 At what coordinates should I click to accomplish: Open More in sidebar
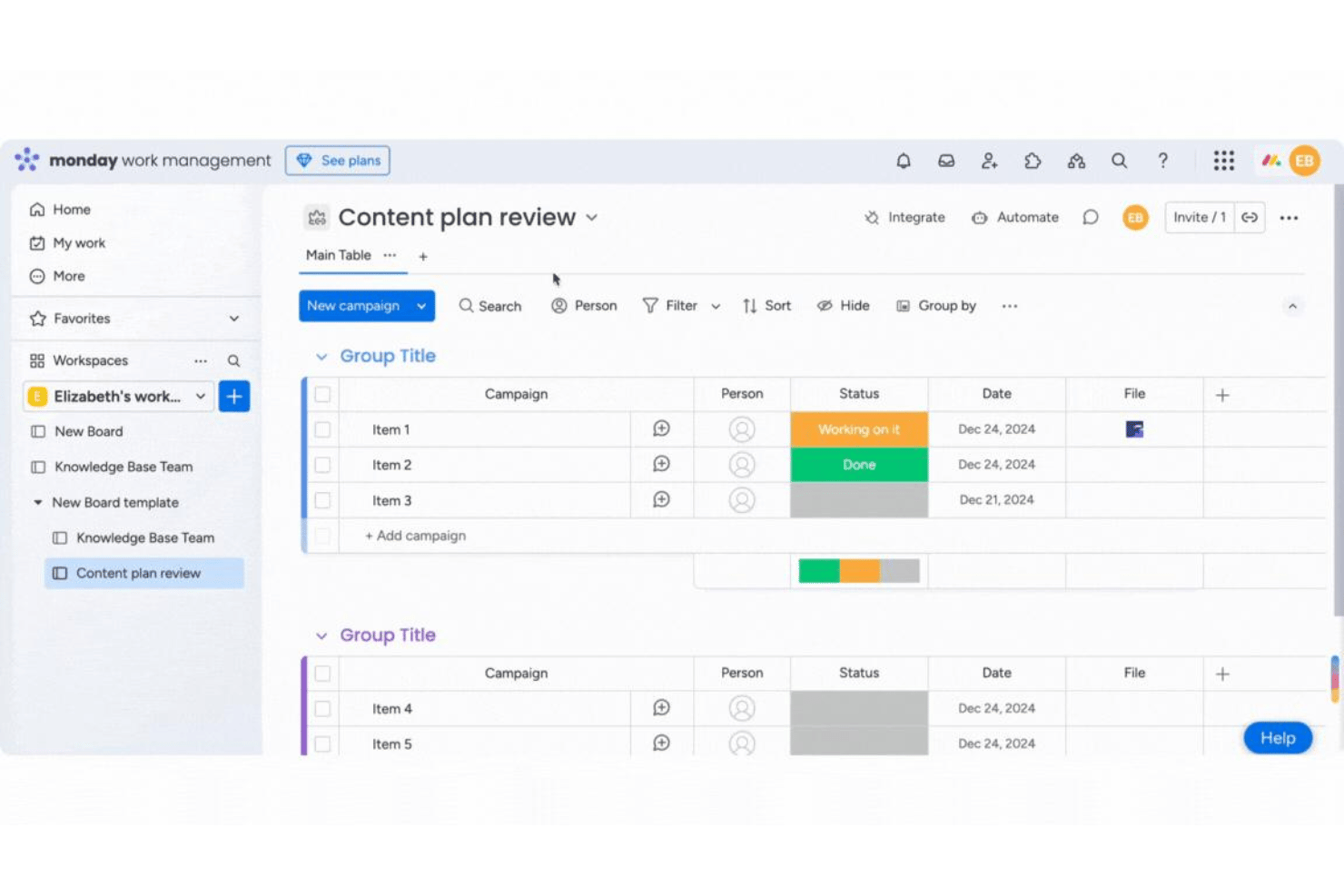tap(57, 276)
